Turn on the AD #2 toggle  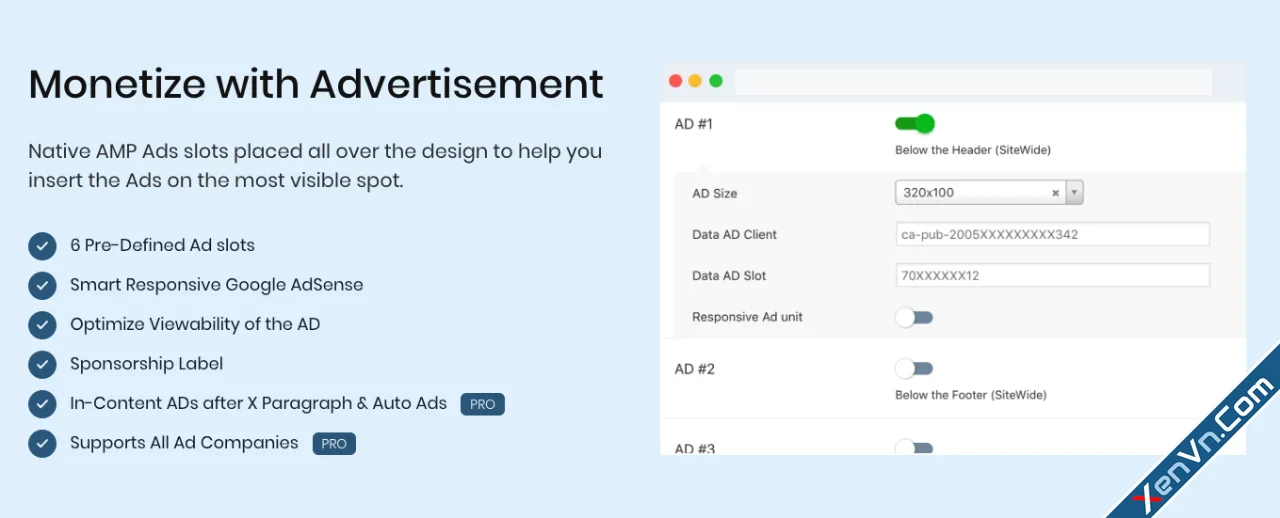(x=914, y=369)
